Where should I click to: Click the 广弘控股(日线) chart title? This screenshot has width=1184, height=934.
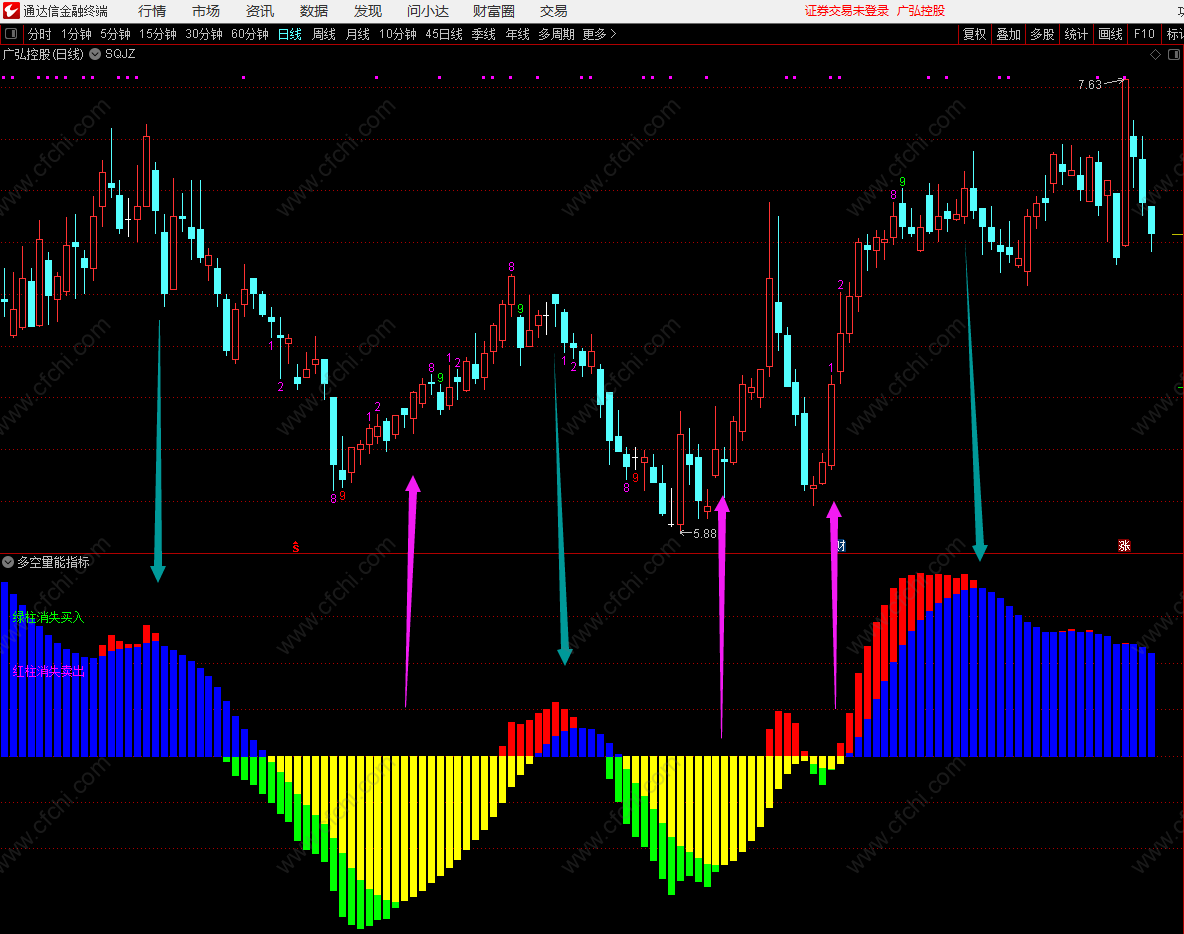(x=43, y=54)
